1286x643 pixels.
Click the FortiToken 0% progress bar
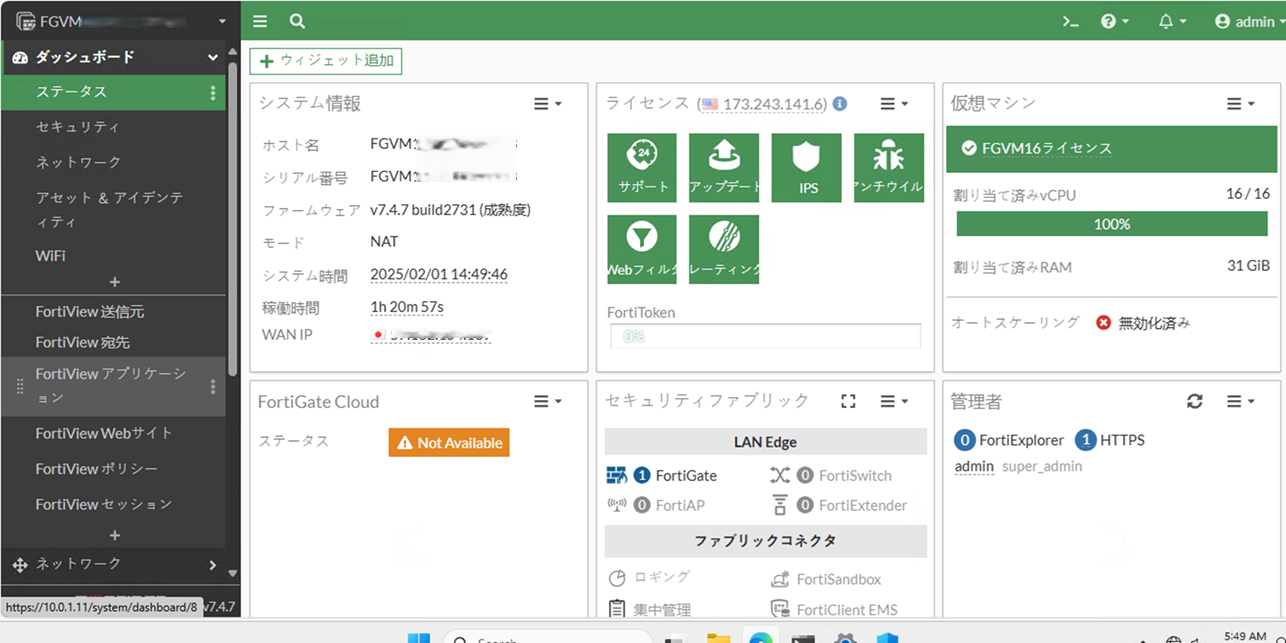coord(765,336)
